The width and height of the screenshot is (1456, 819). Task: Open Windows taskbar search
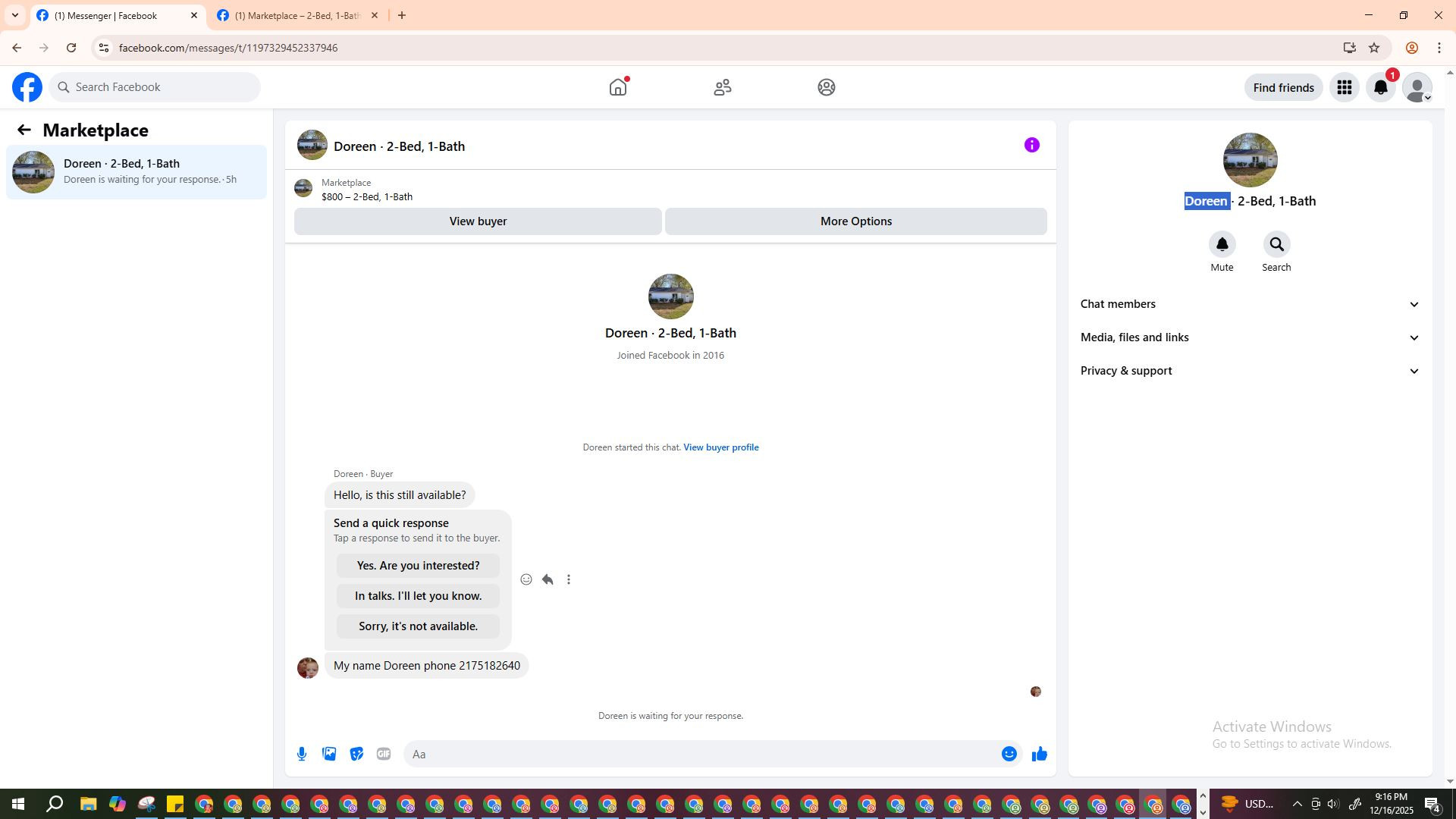pos(55,804)
